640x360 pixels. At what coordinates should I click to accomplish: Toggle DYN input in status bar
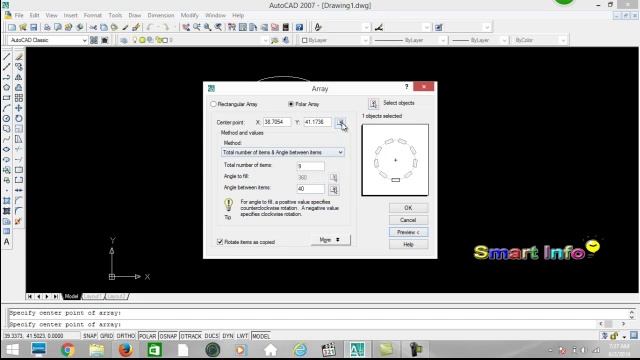click(228, 336)
